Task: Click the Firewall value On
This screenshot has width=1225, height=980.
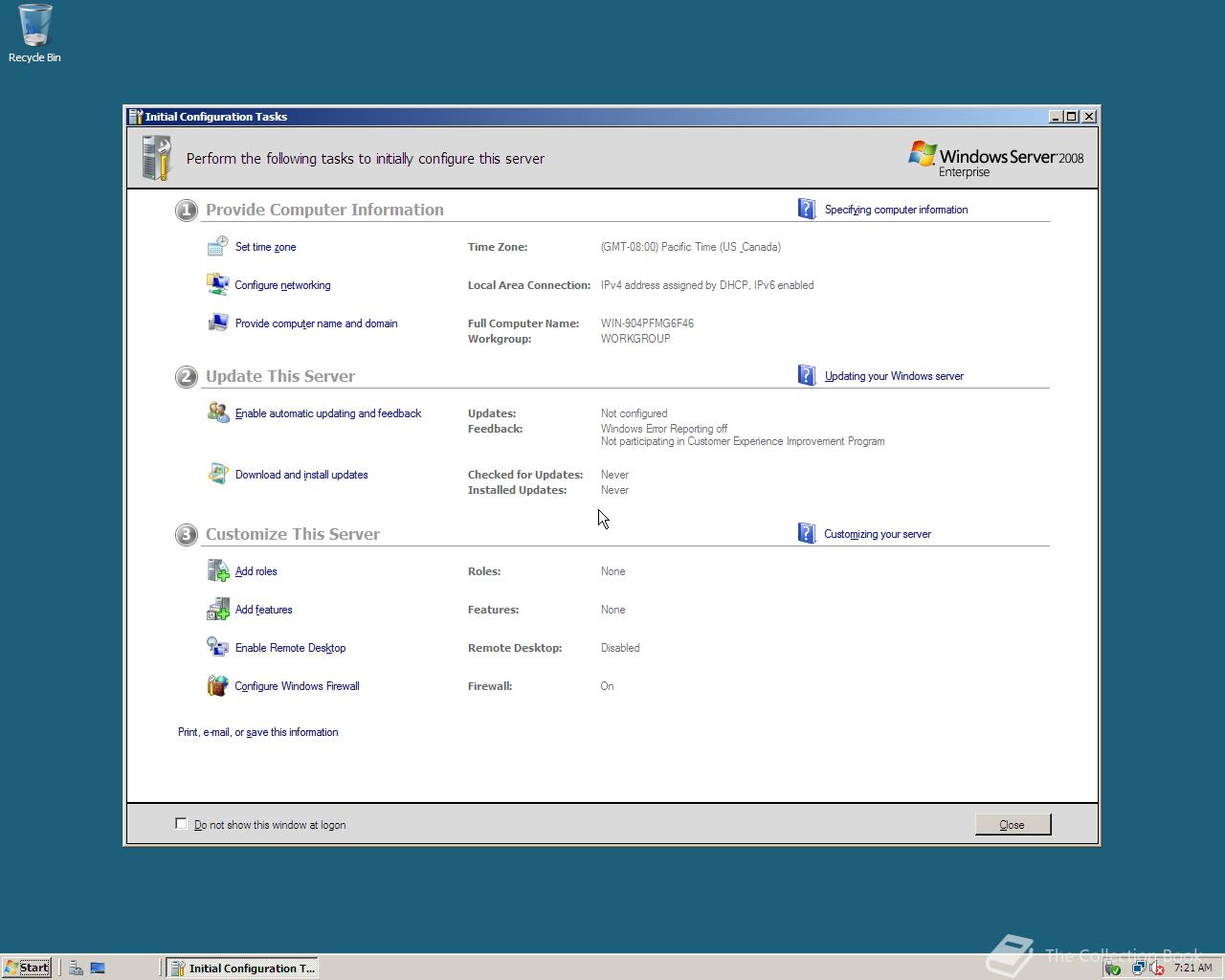Action: pyautogui.click(x=607, y=686)
